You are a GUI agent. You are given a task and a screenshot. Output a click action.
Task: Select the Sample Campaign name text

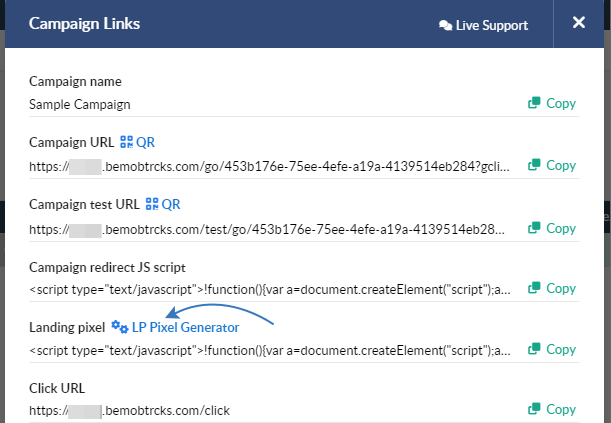tap(80, 104)
